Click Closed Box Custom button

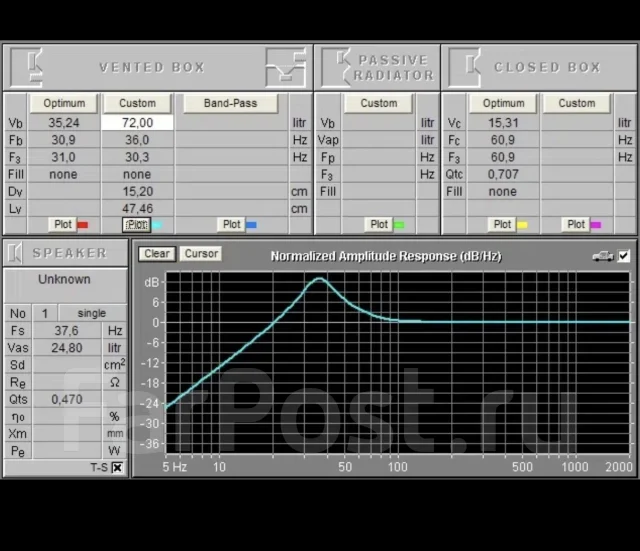576,103
